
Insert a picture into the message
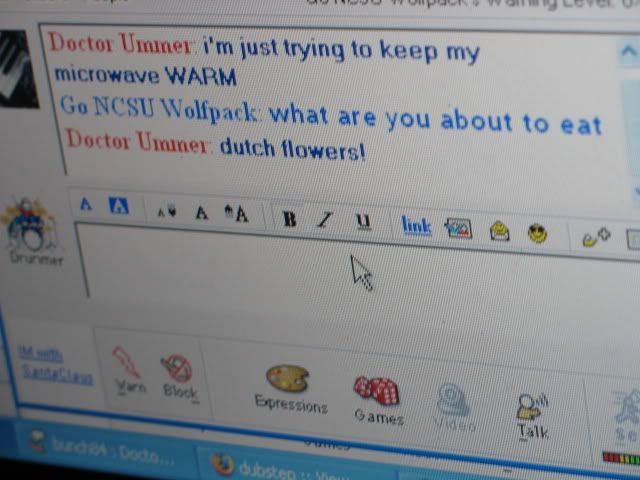click(x=457, y=228)
